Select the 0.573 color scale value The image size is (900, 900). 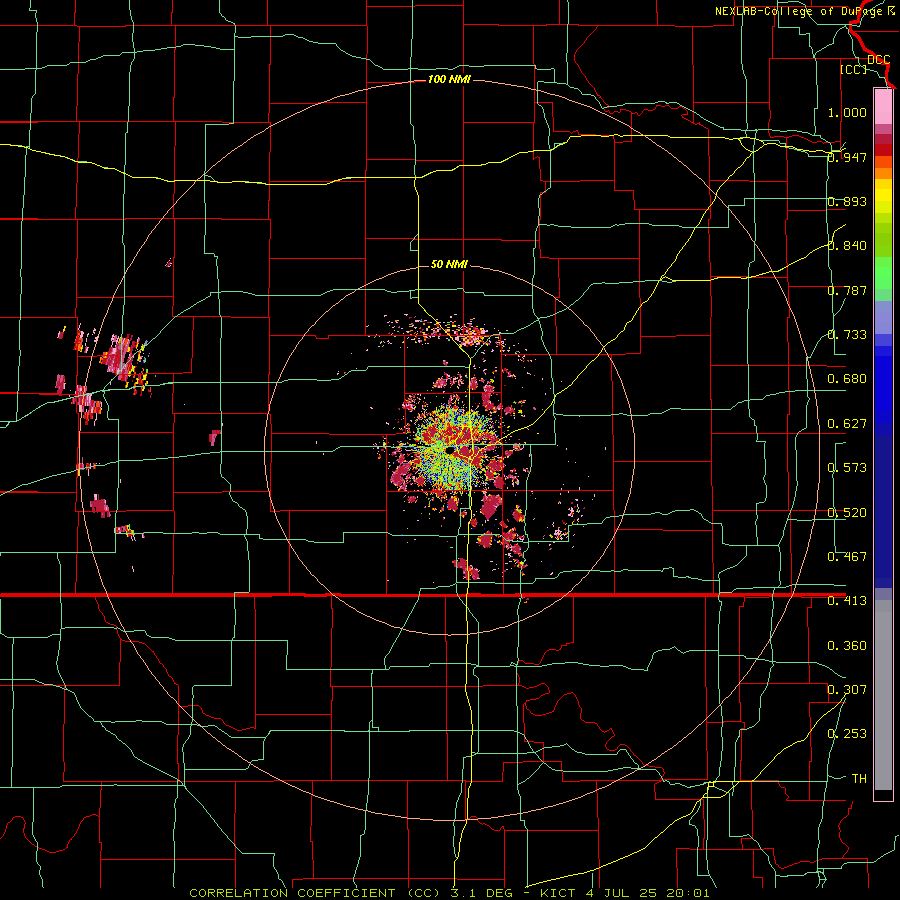847,468
